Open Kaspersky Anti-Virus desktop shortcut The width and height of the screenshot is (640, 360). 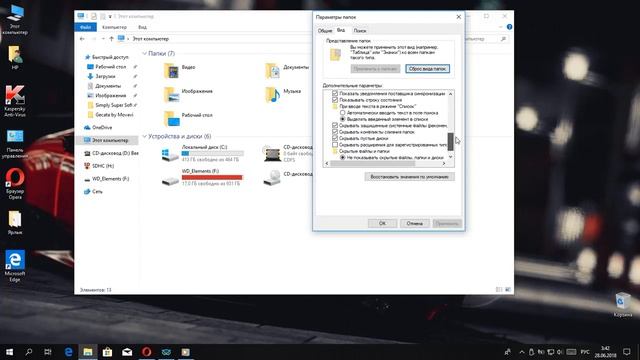pos(15,101)
